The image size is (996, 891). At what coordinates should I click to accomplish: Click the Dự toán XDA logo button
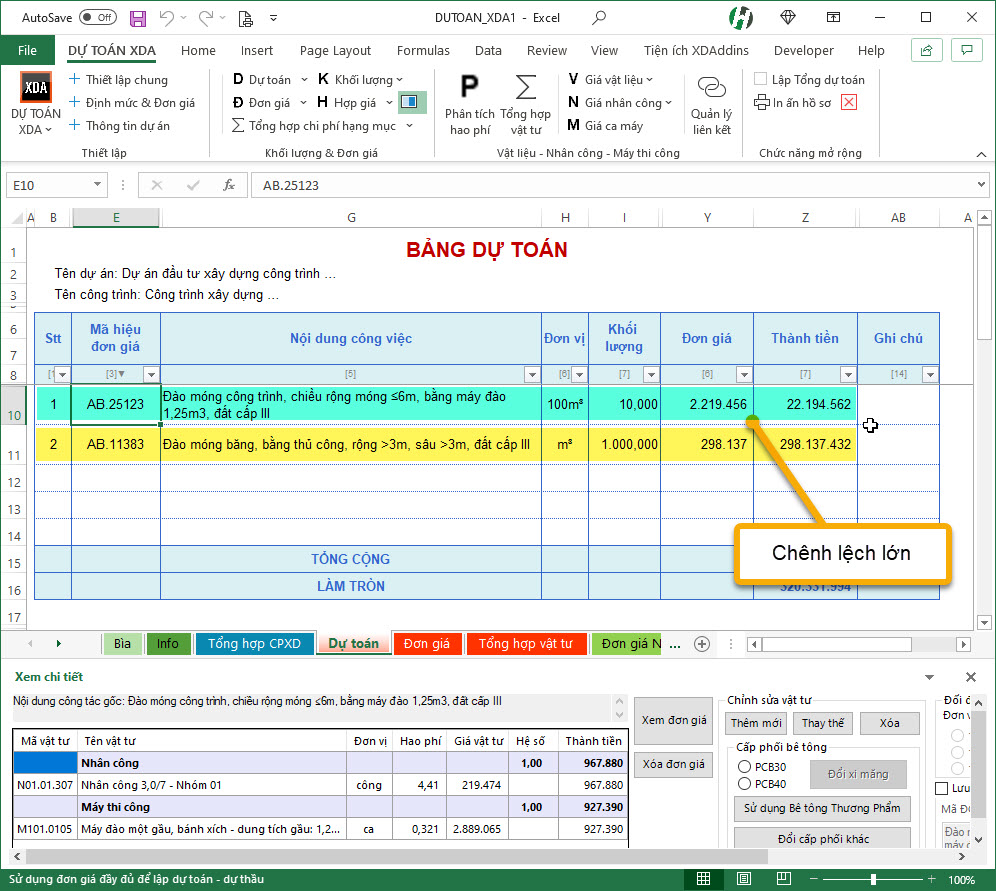(35, 89)
